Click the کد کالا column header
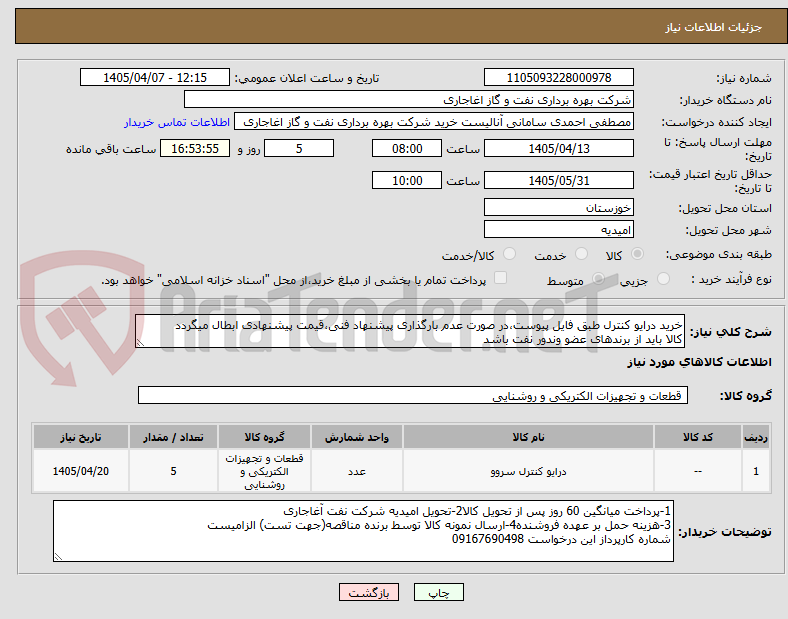The width and height of the screenshot is (788, 619). [x=698, y=437]
